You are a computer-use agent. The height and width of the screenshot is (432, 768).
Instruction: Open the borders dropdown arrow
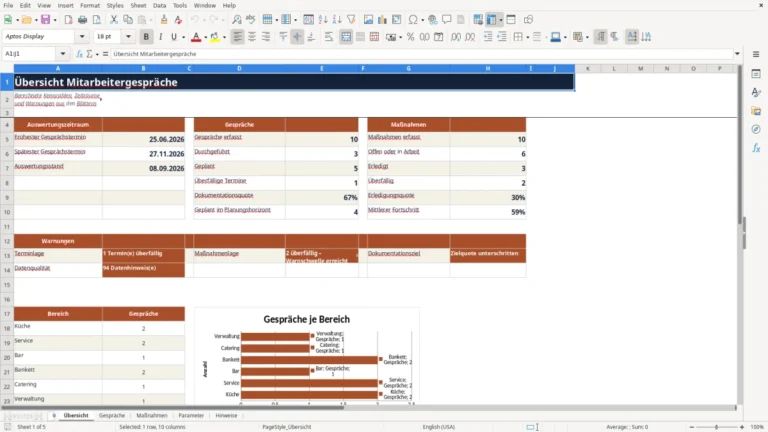[x=528, y=37]
